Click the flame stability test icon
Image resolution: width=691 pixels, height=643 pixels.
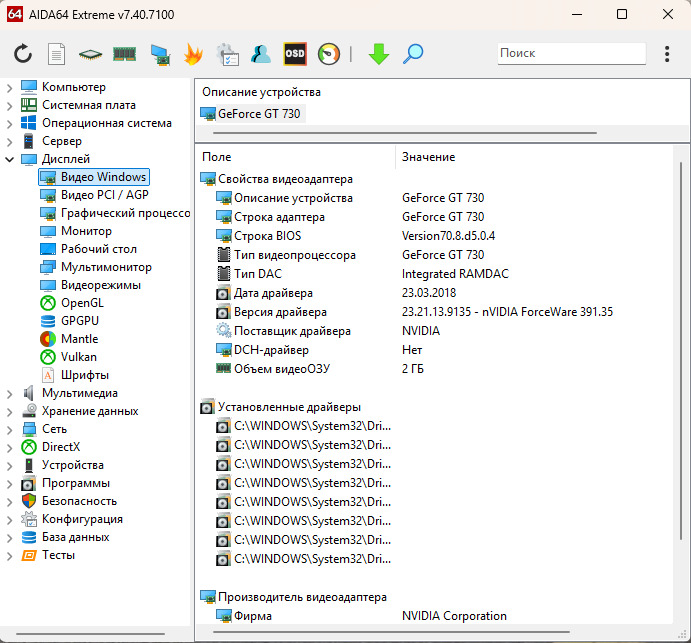[x=194, y=54]
